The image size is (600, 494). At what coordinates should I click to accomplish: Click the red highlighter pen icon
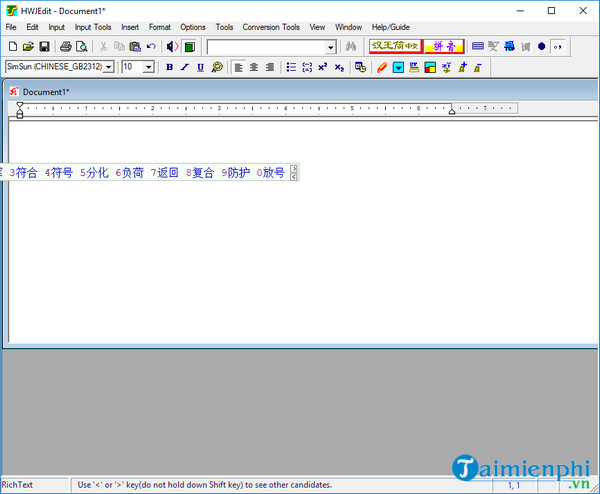[x=382, y=67]
